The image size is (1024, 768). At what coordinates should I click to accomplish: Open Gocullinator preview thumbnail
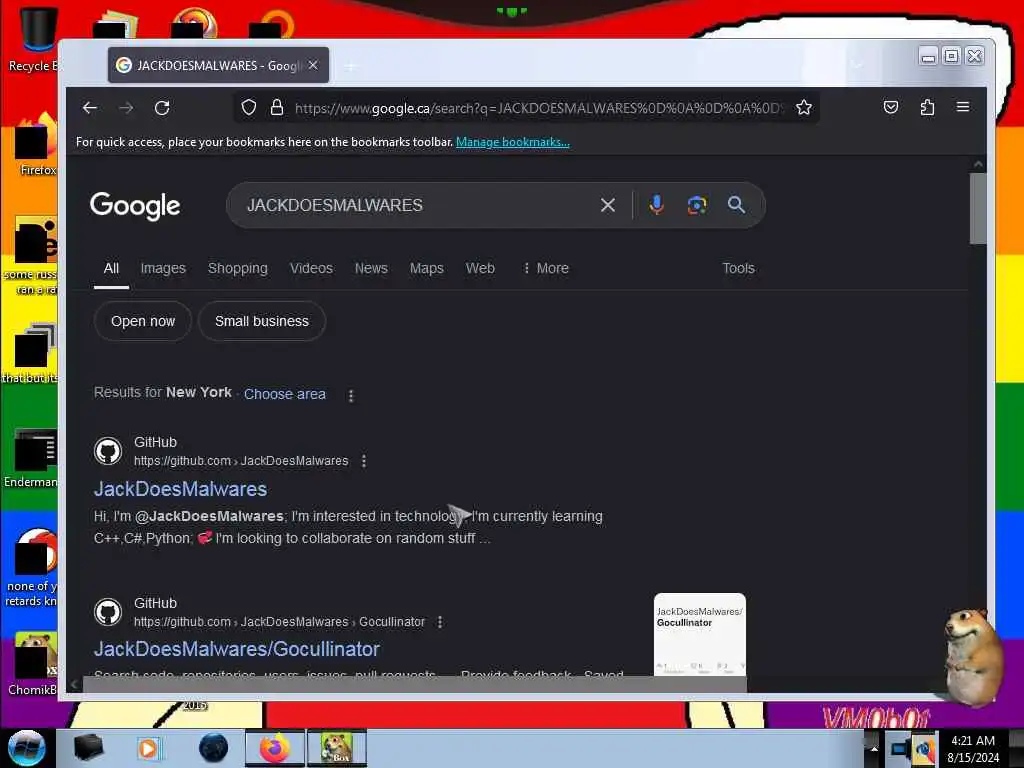tap(699, 634)
